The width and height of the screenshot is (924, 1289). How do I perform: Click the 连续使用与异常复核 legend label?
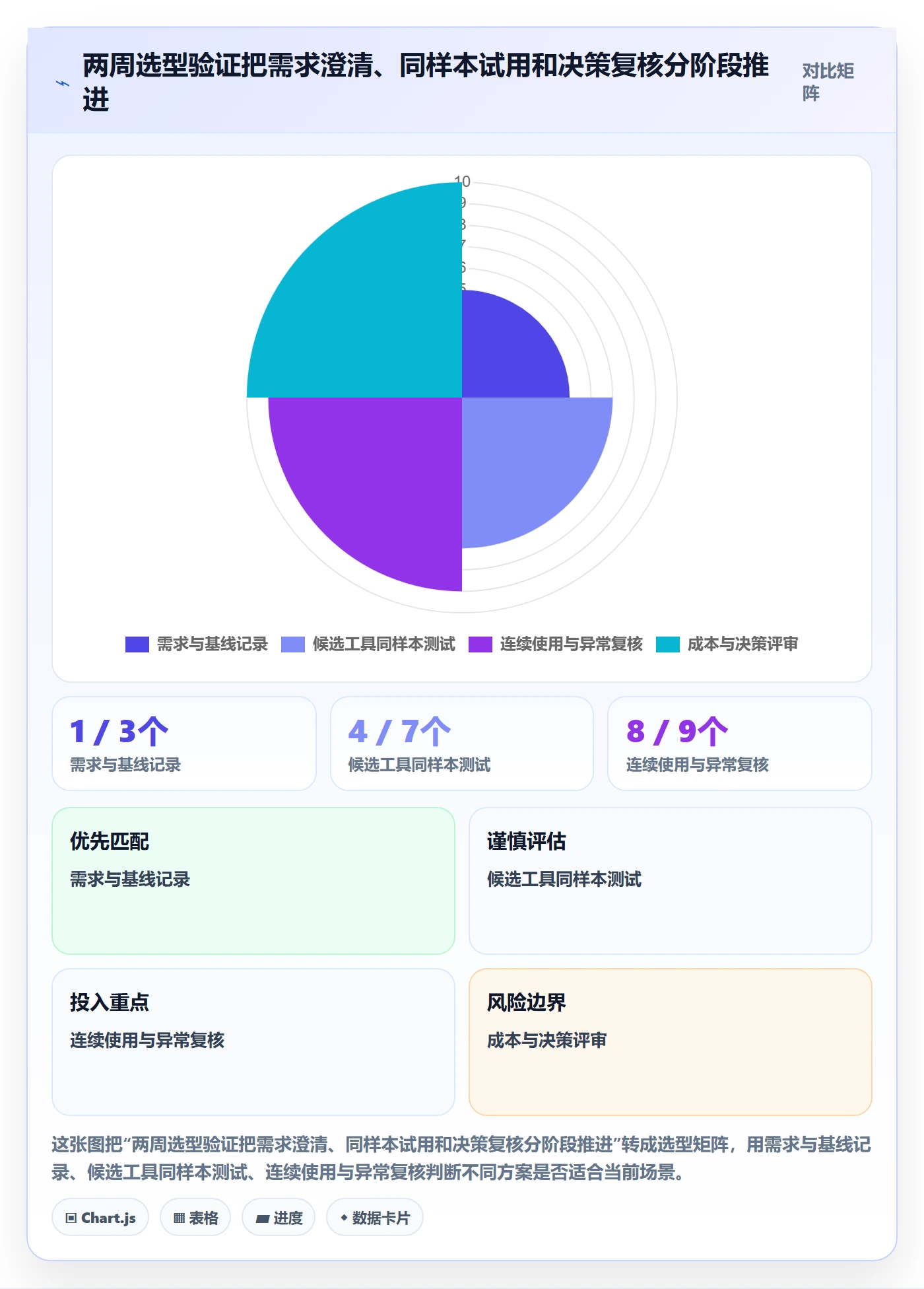tap(572, 644)
